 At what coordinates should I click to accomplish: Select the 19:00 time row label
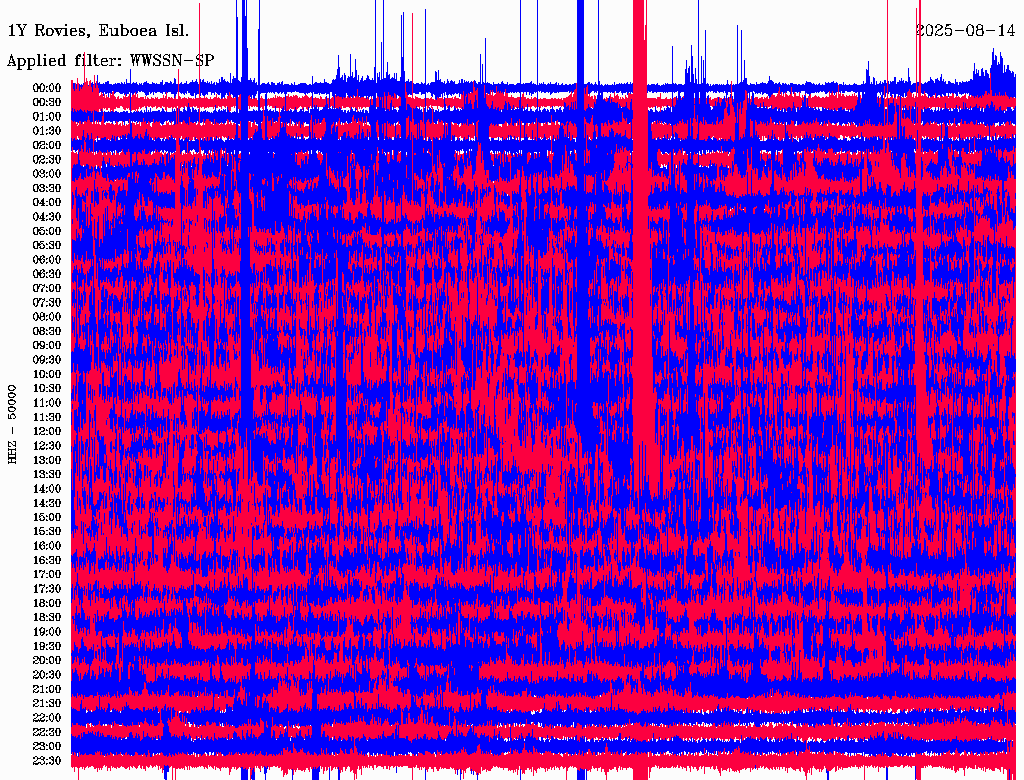click(x=47, y=632)
